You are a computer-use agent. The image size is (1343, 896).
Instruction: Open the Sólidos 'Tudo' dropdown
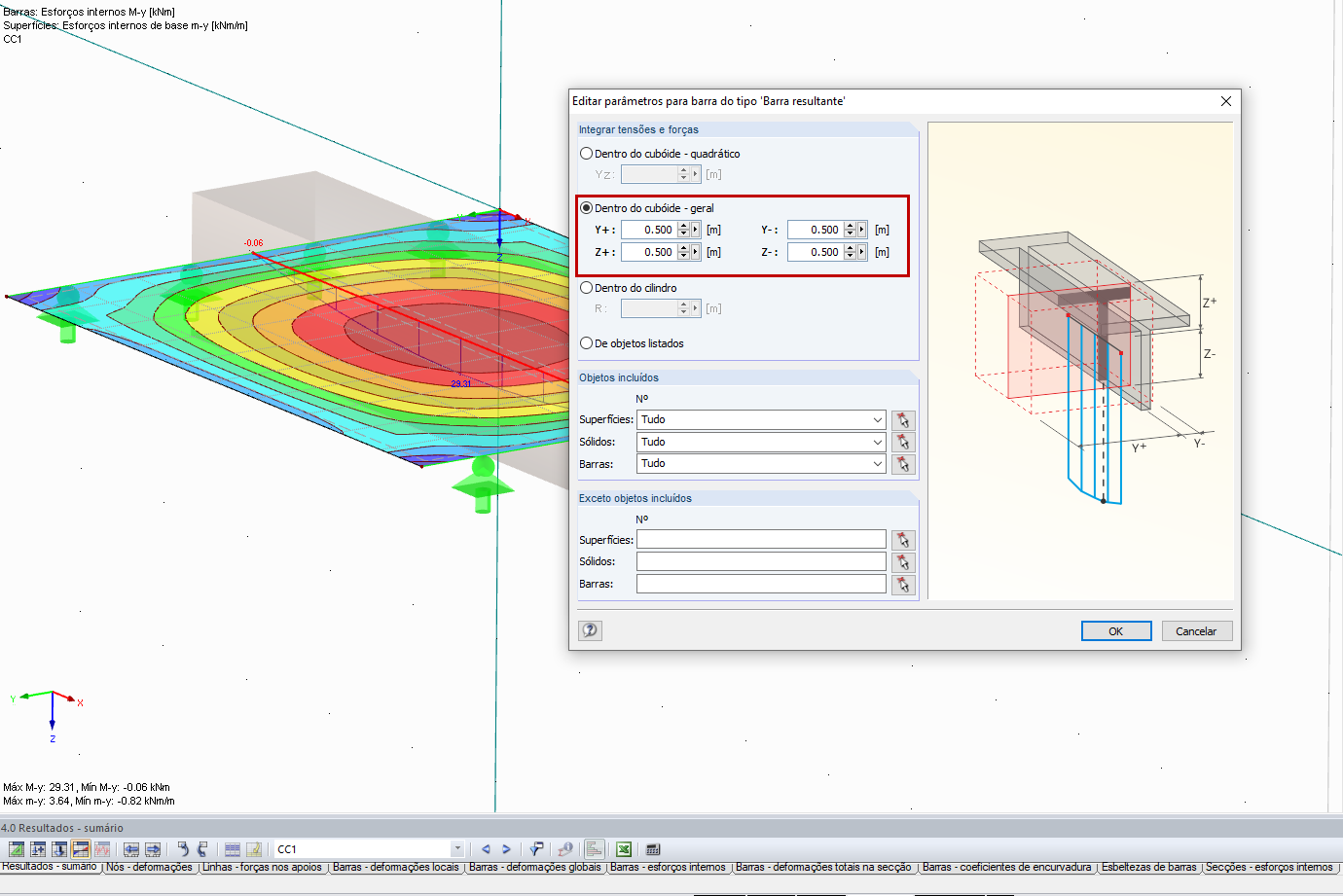pyautogui.click(x=877, y=442)
